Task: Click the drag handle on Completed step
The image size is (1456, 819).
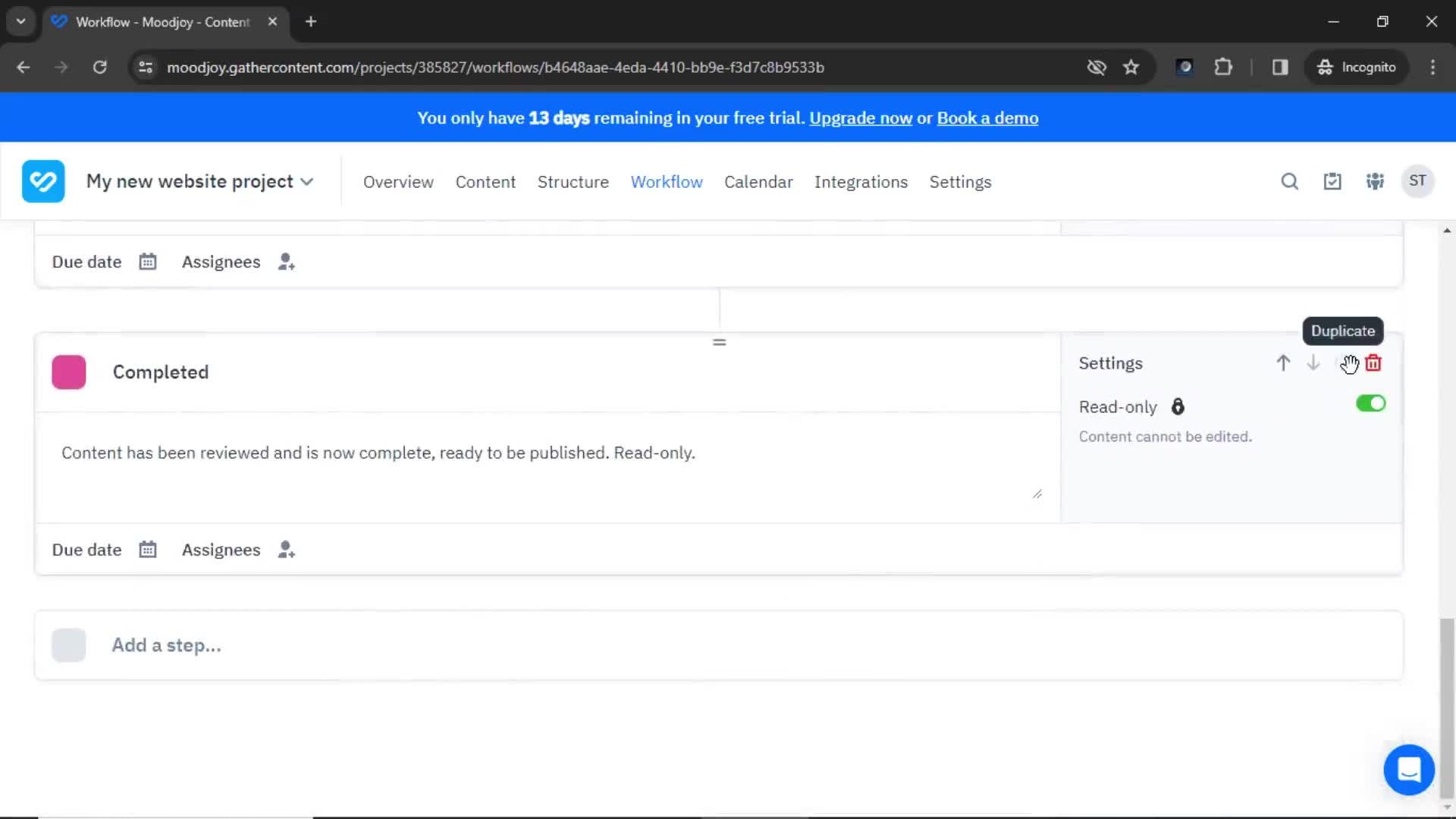Action: pyautogui.click(x=719, y=343)
